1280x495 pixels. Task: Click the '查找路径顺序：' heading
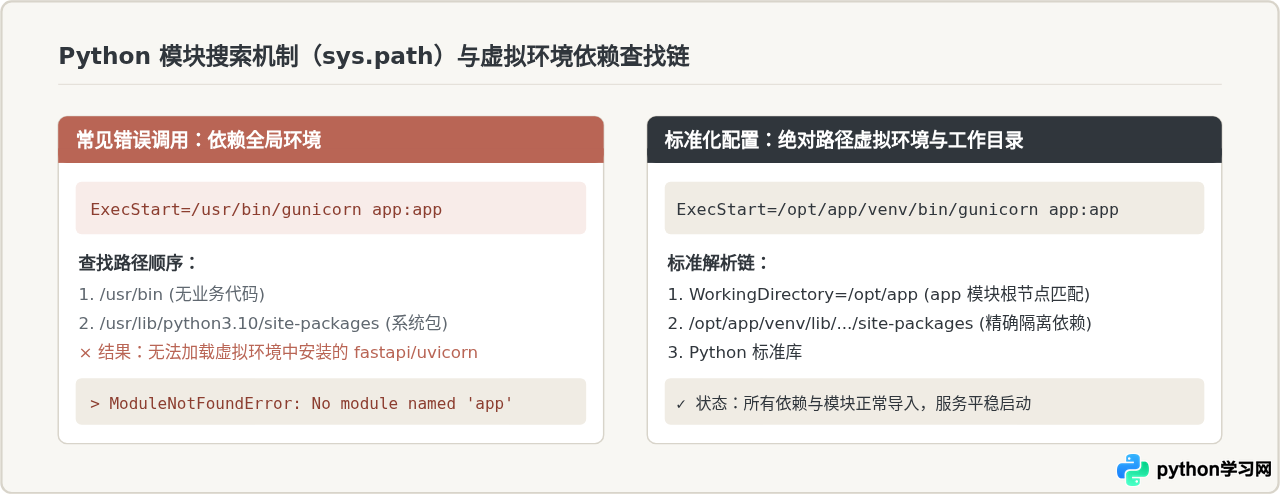point(138,263)
